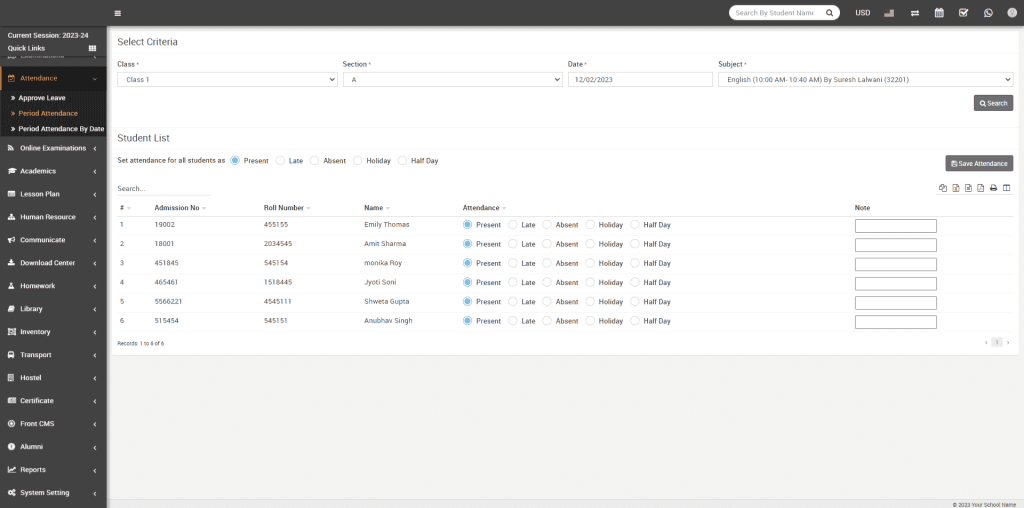The image size is (1024, 508).
Task: Click the magnifier icon in student search
Action: click(x=829, y=13)
